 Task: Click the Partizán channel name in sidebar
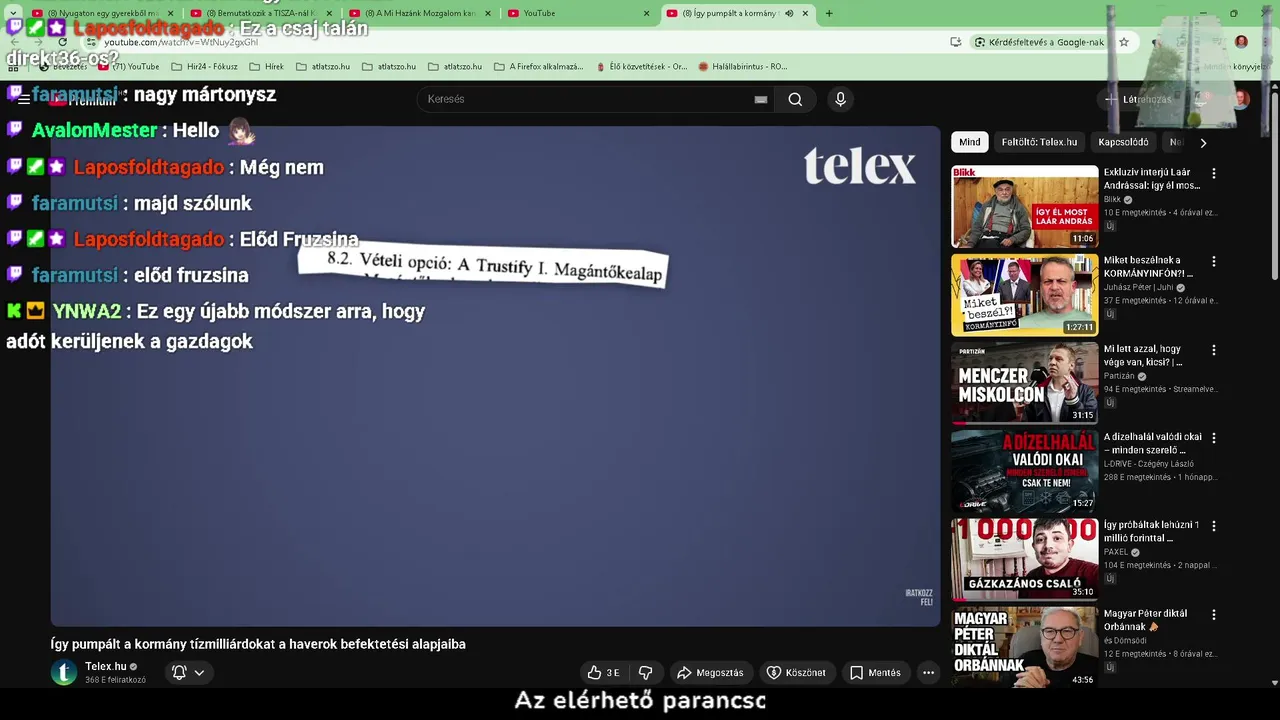click(x=1121, y=376)
